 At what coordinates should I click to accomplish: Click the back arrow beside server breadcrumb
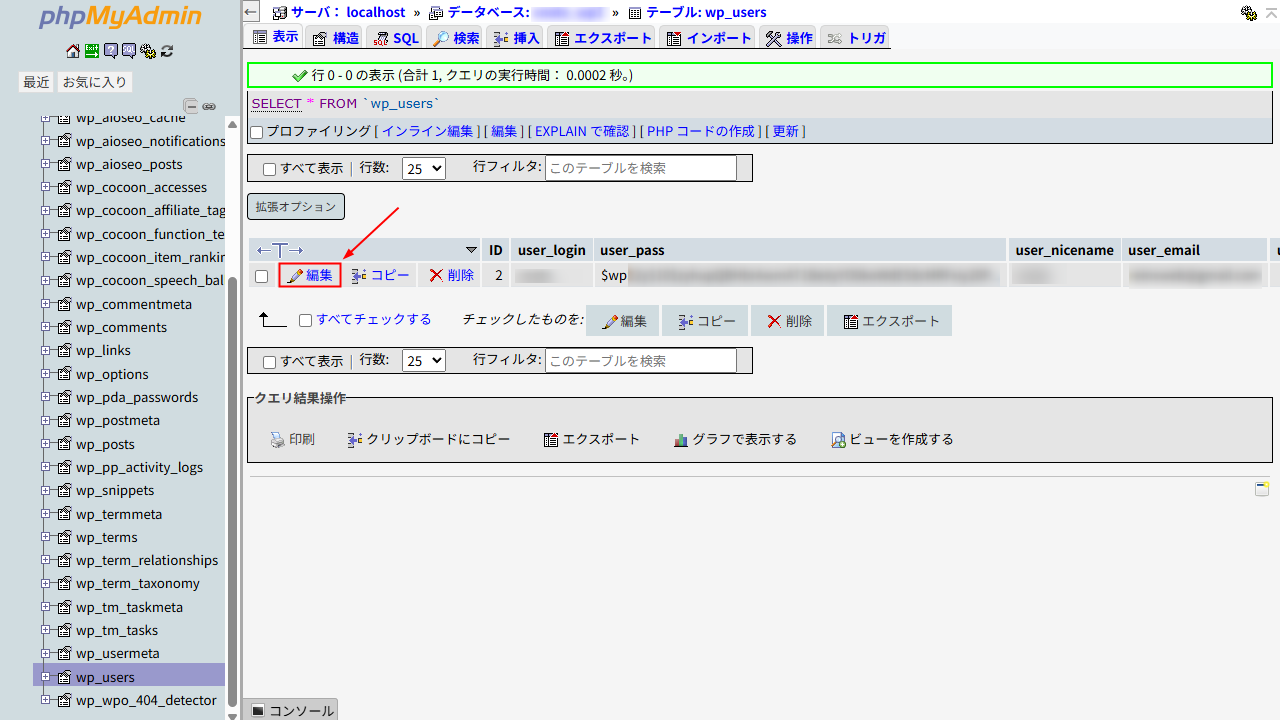click(252, 12)
